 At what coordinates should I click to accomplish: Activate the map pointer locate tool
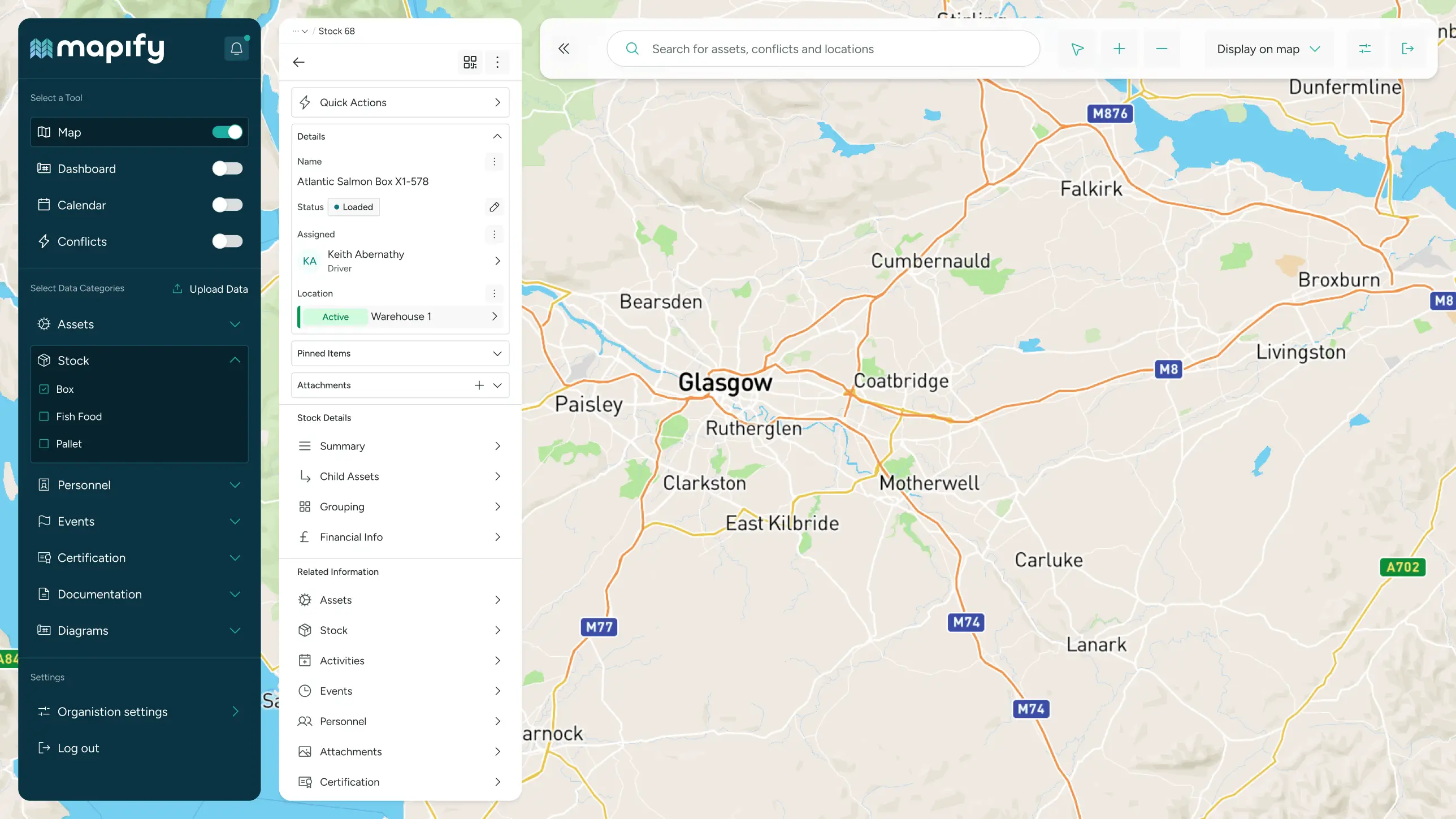[x=1077, y=49]
